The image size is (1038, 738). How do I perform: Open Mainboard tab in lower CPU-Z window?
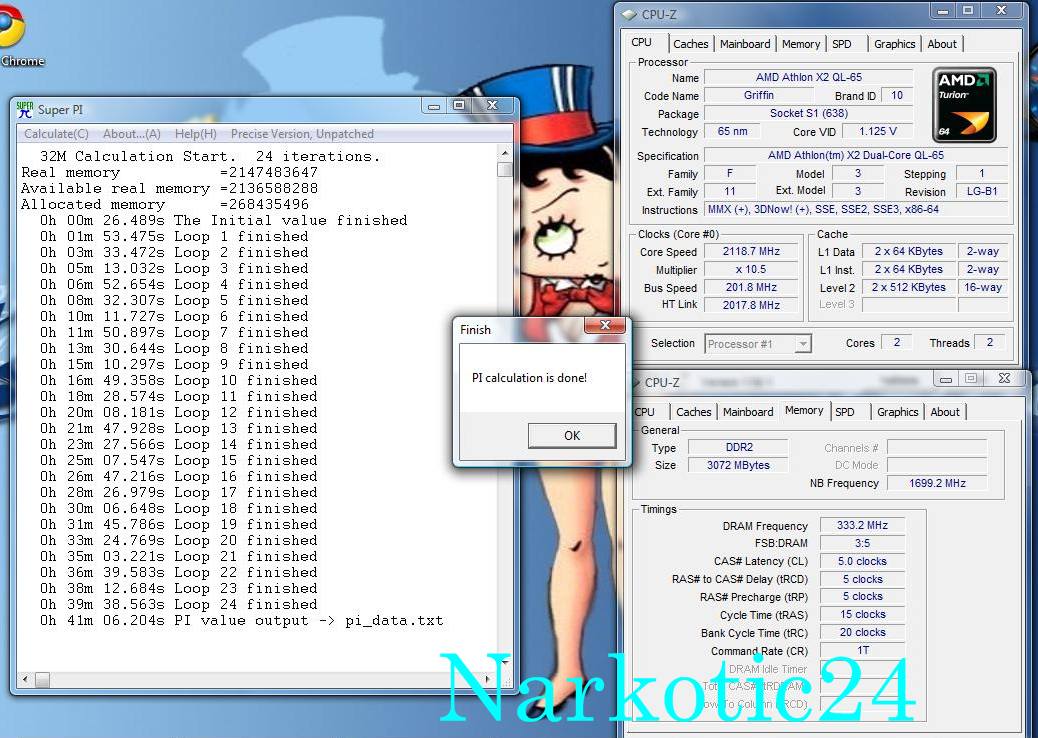[x=748, y=412]
